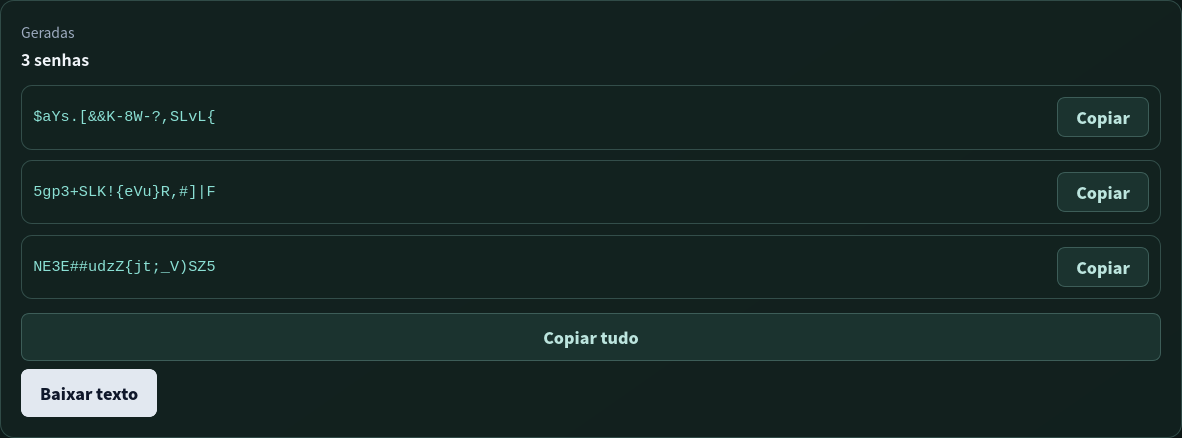The image size is (1182, 438).
Task: Copy the password starting with $aYs
Action: tap(1102, 118)
